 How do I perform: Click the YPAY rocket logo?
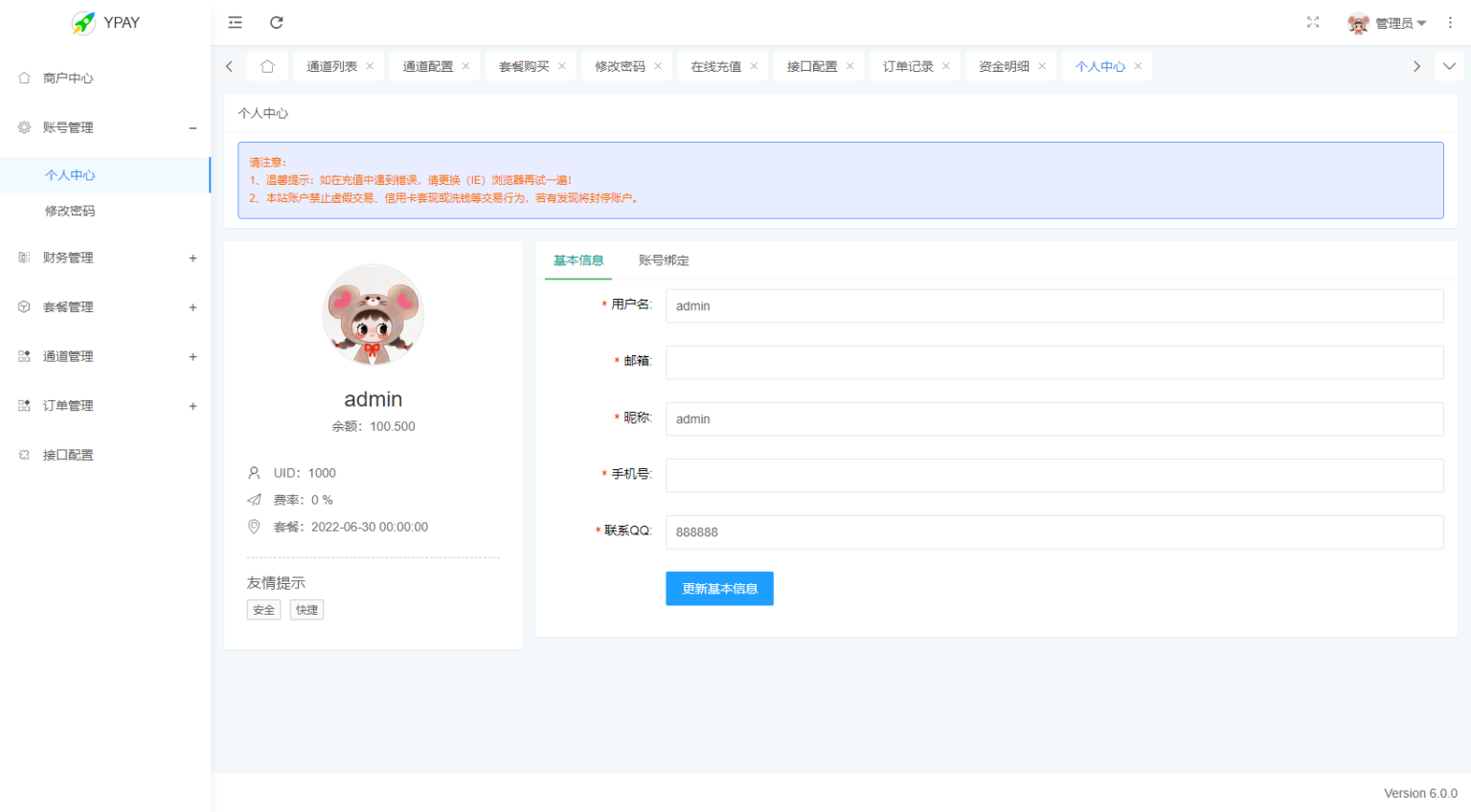85,22
